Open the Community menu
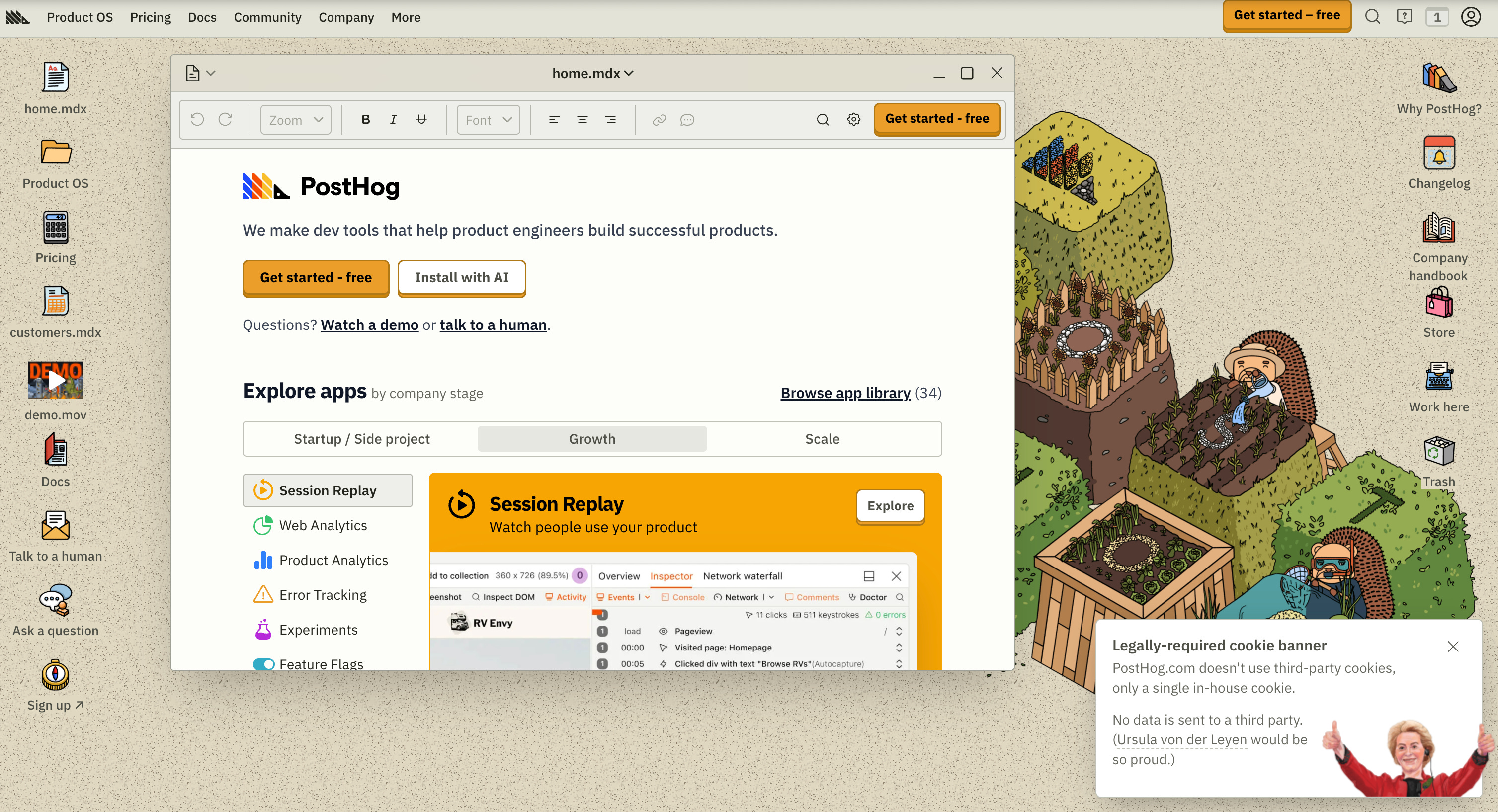The width and height of the screenshot is (1498, 812). pos(267,17)
